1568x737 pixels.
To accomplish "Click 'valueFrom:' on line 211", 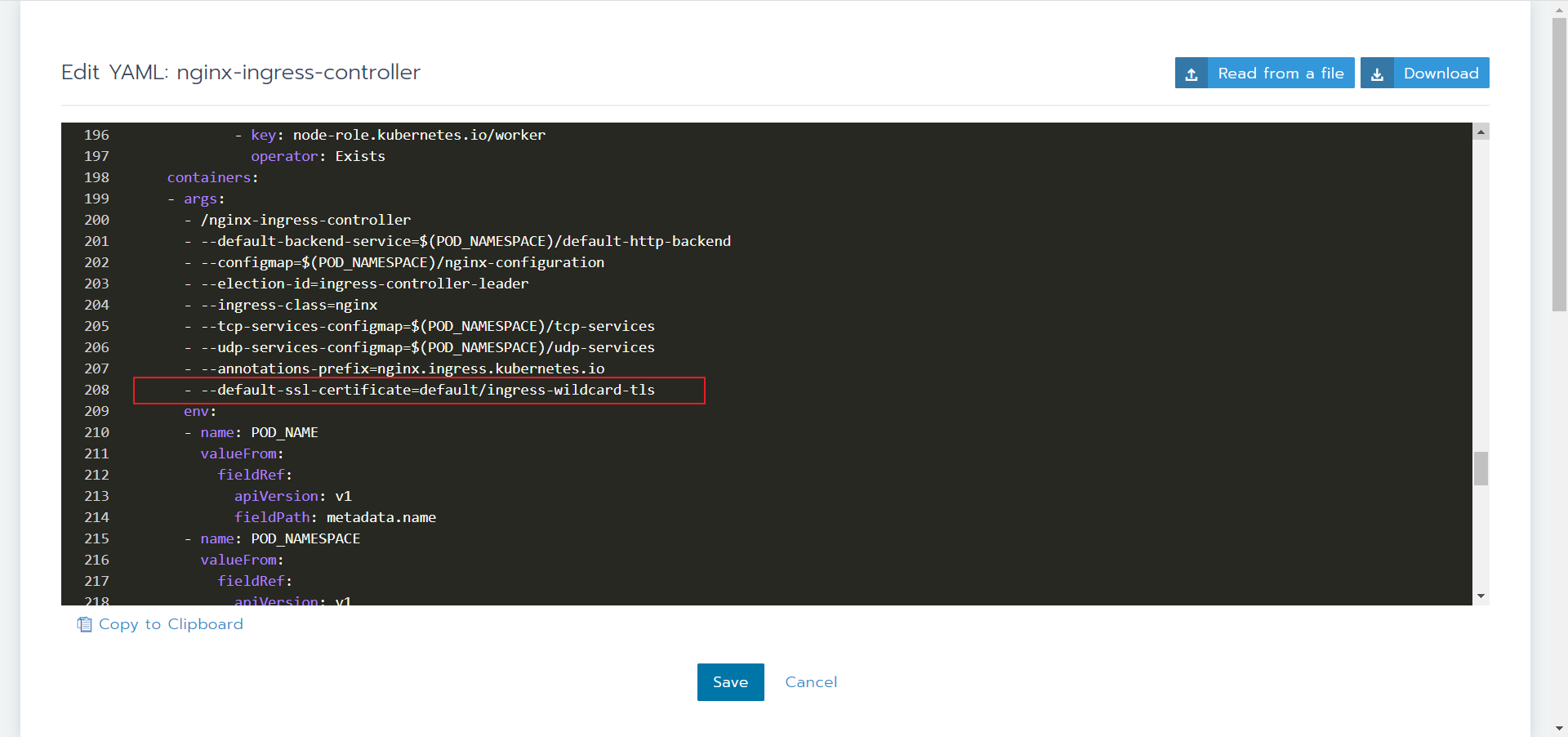I will (x=242, y=453).
